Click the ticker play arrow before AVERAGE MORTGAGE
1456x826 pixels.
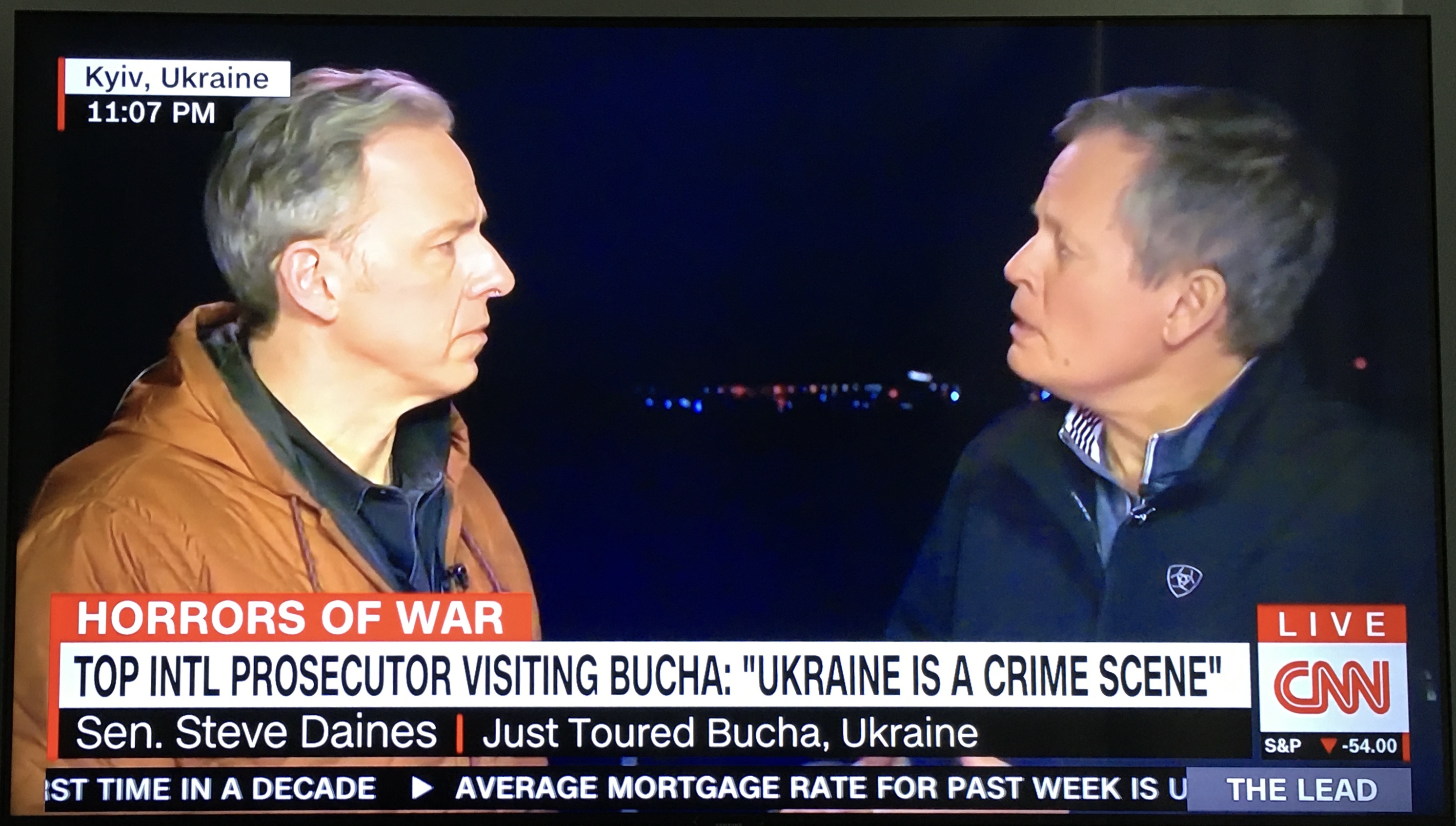point(422,788)
